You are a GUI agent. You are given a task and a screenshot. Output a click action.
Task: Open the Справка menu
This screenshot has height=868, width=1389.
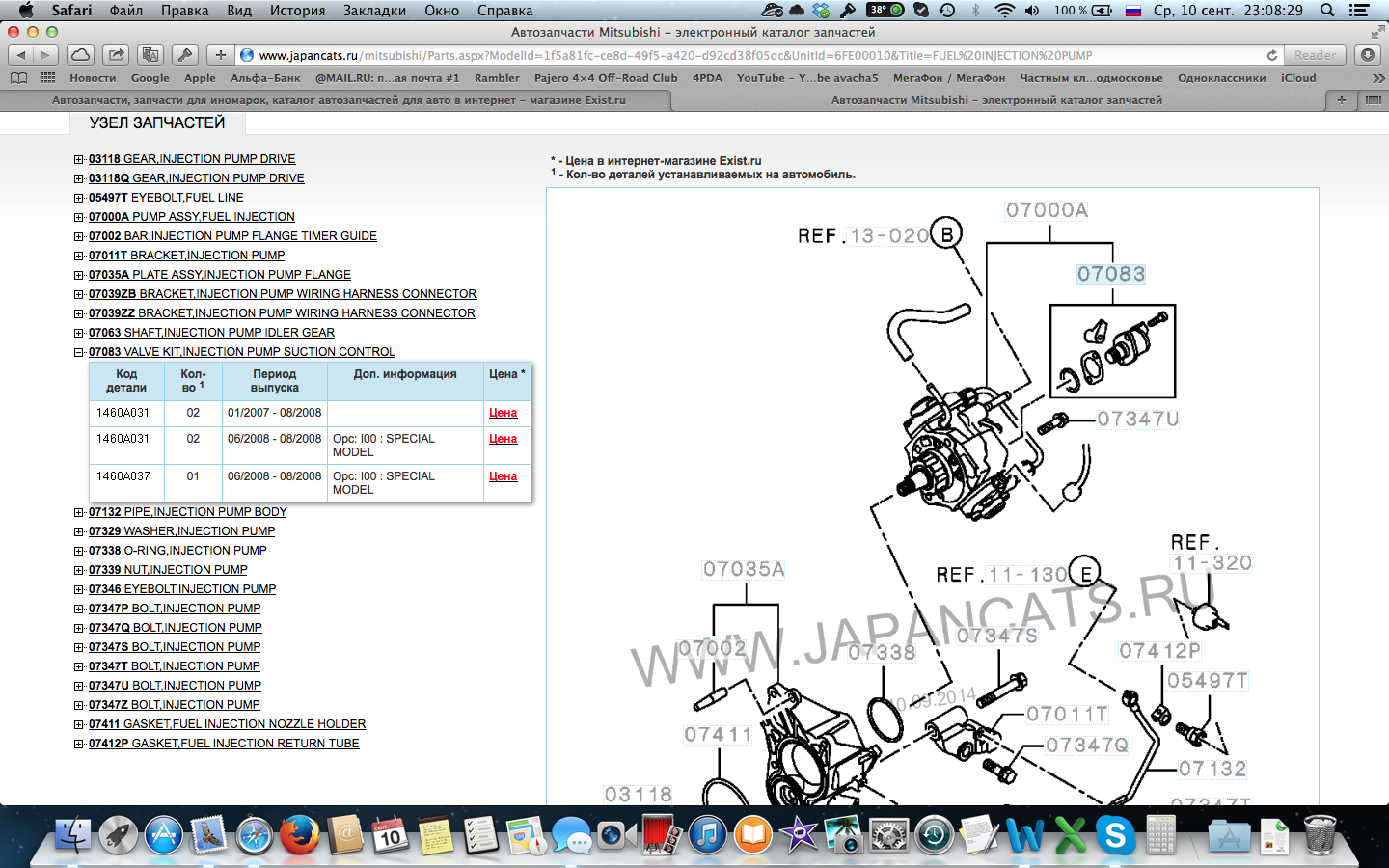(504, 11)
